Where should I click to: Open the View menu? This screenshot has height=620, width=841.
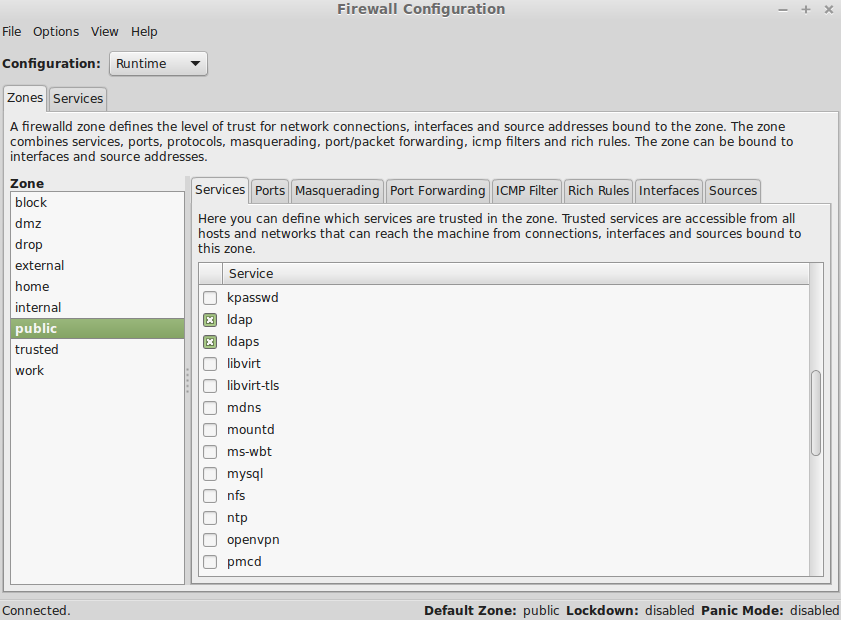[105, 32]
